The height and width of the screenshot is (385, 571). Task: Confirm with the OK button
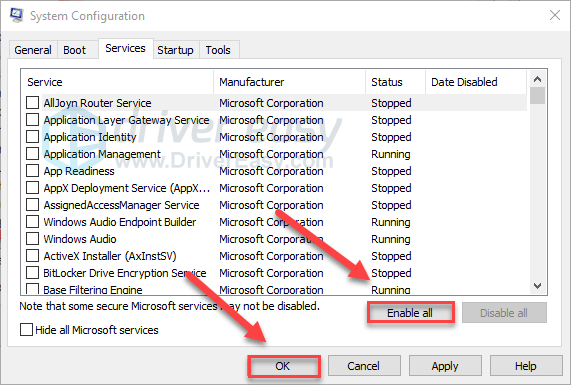pyautogui.click(x=283, y=366)
